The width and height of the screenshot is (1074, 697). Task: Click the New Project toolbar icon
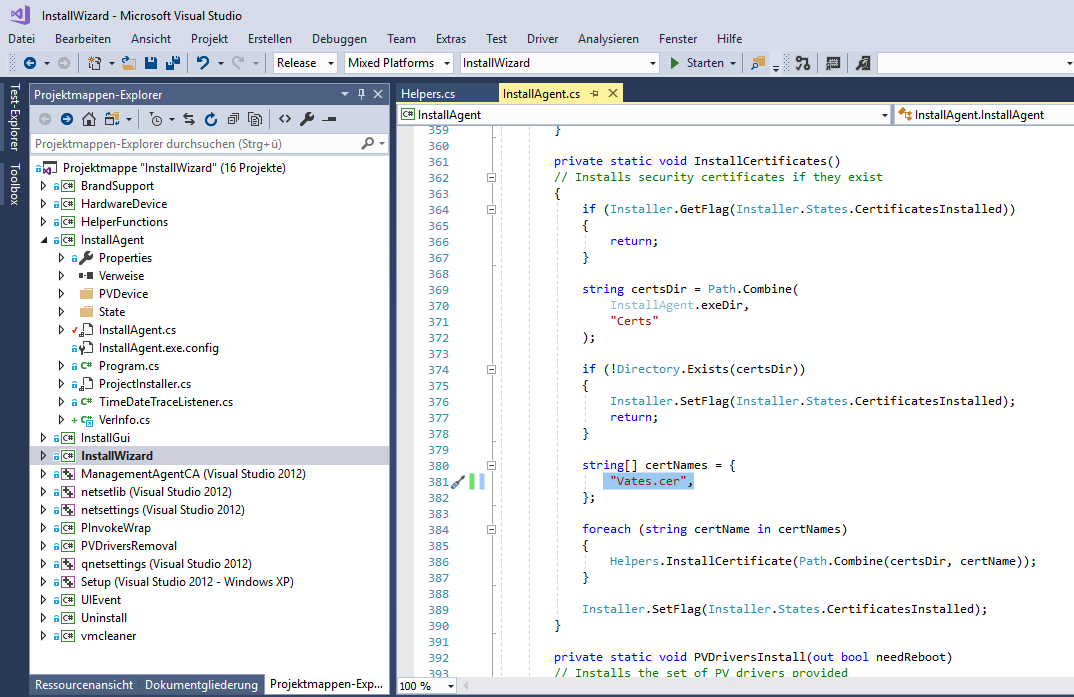tap(95, 63)
